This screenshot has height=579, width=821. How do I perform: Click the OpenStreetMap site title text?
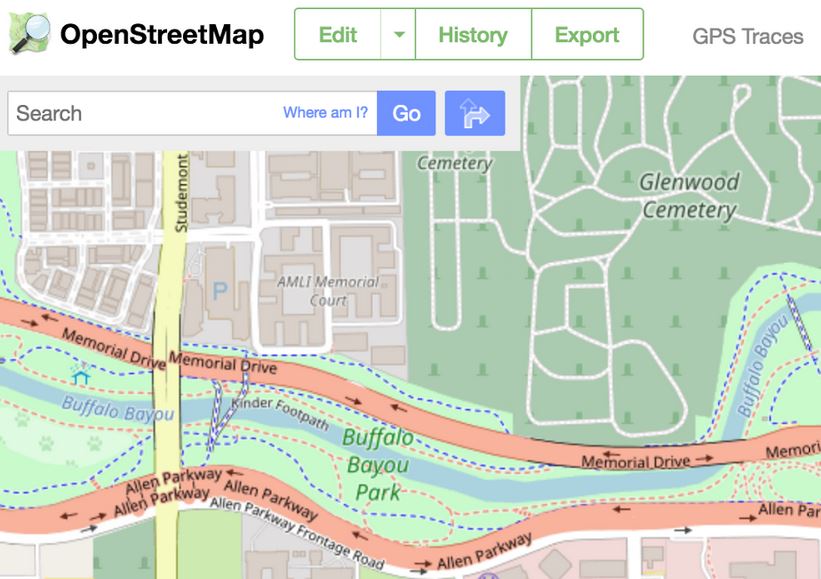162,35
